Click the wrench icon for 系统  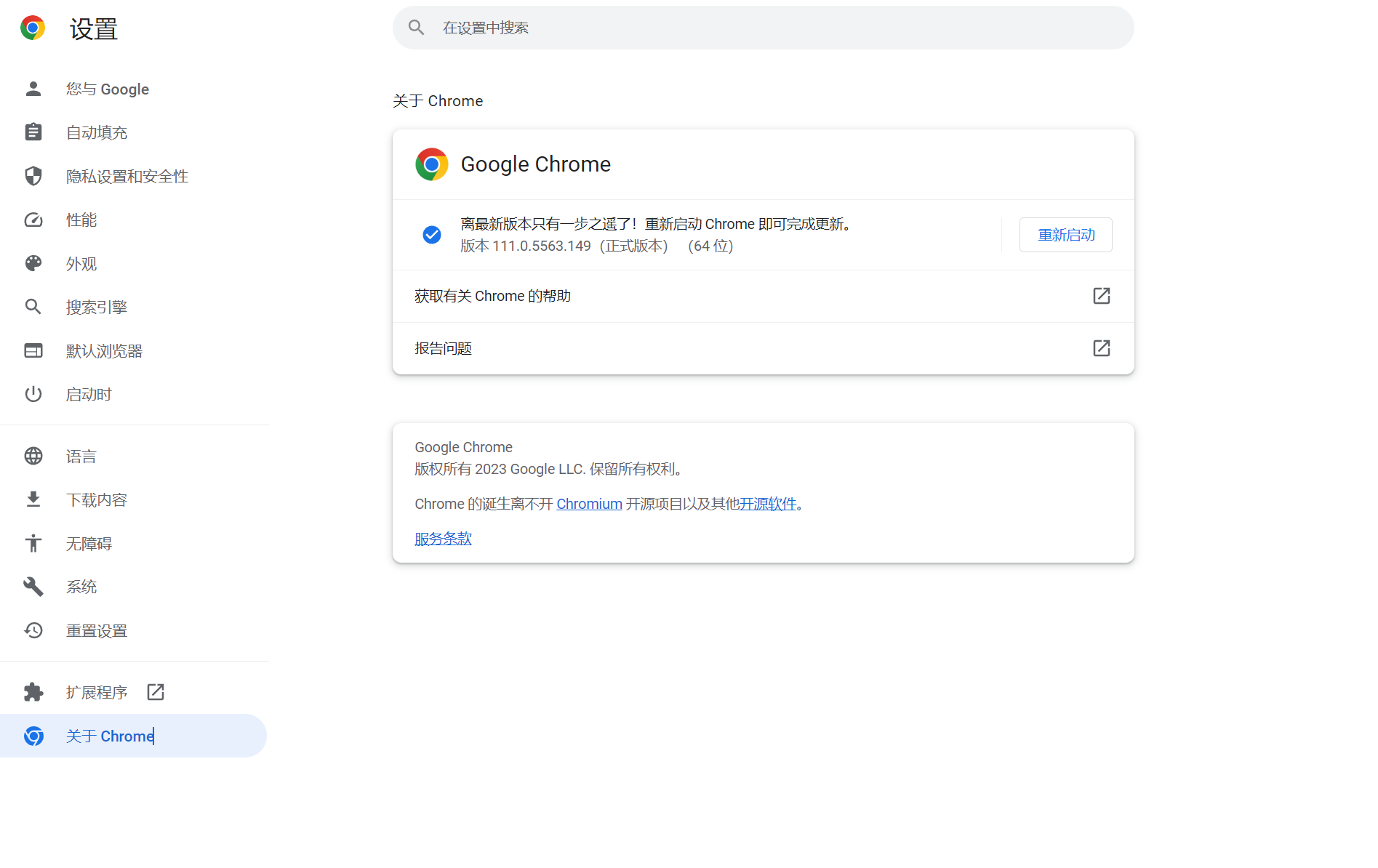tap(33, 587)
